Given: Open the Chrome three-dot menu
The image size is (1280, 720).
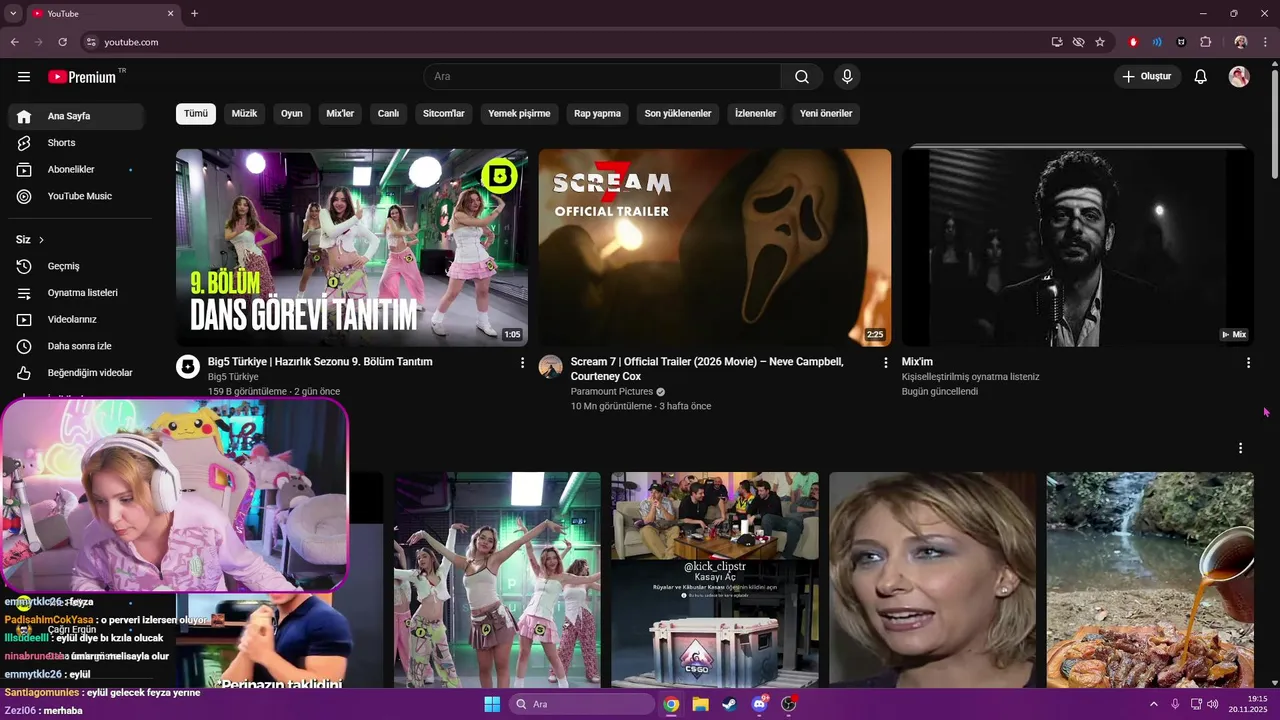Looking at the screenshot, I should tap(1266, 42).
